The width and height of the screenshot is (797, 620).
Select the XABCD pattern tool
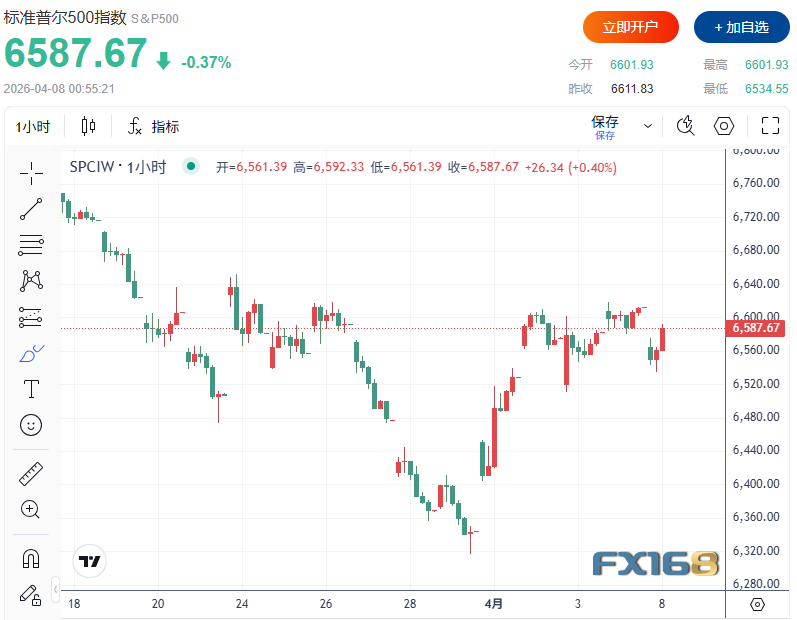point(31,281)
